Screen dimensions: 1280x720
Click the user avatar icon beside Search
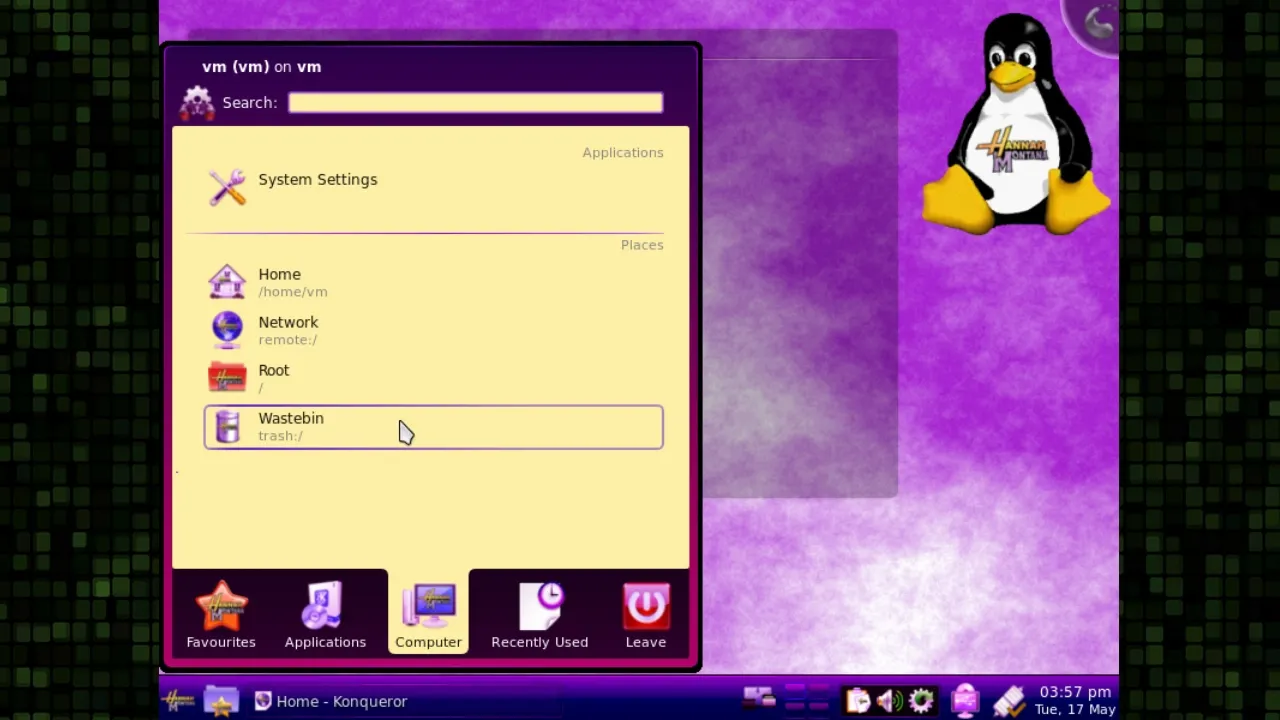click(x=197, y=102)
